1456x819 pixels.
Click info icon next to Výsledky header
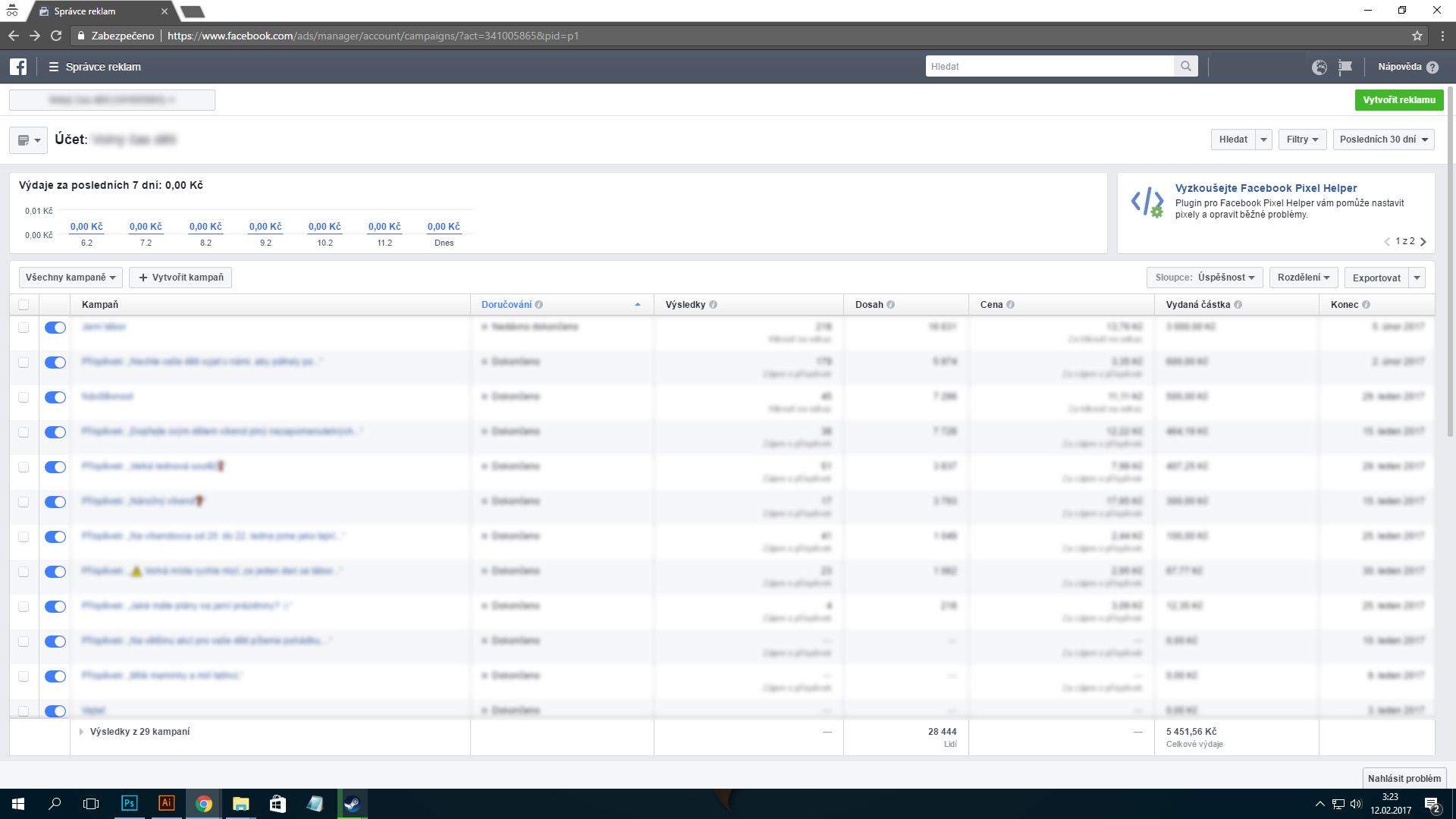(714, 305)
